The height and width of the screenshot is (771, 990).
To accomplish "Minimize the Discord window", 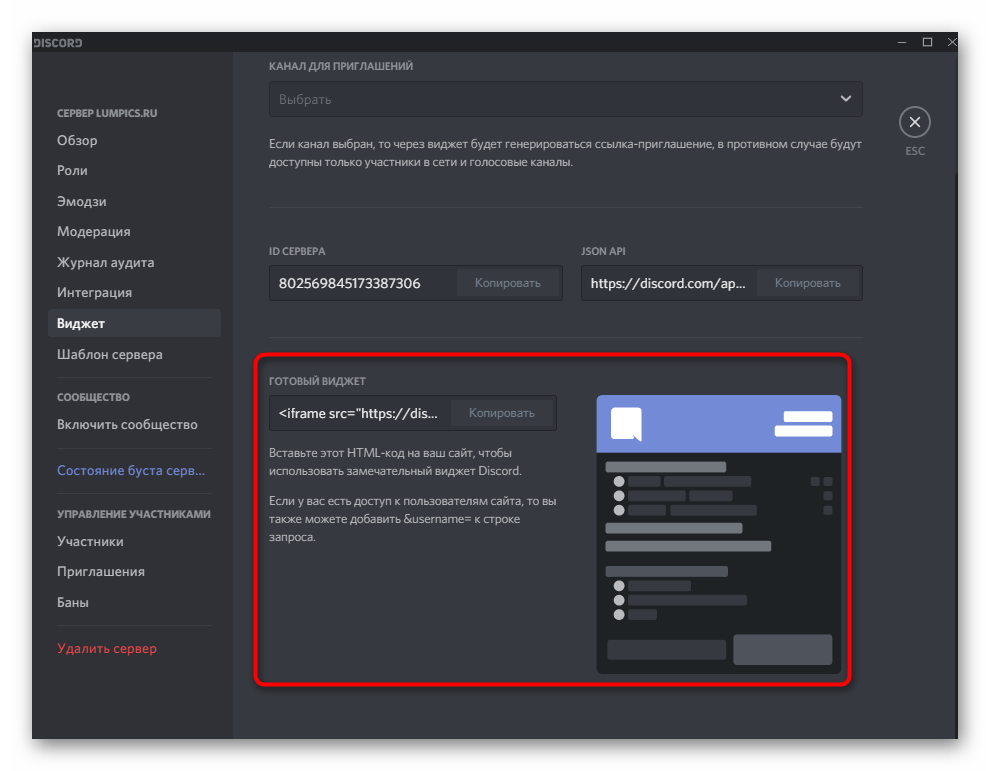I will [x=902, y=42].
